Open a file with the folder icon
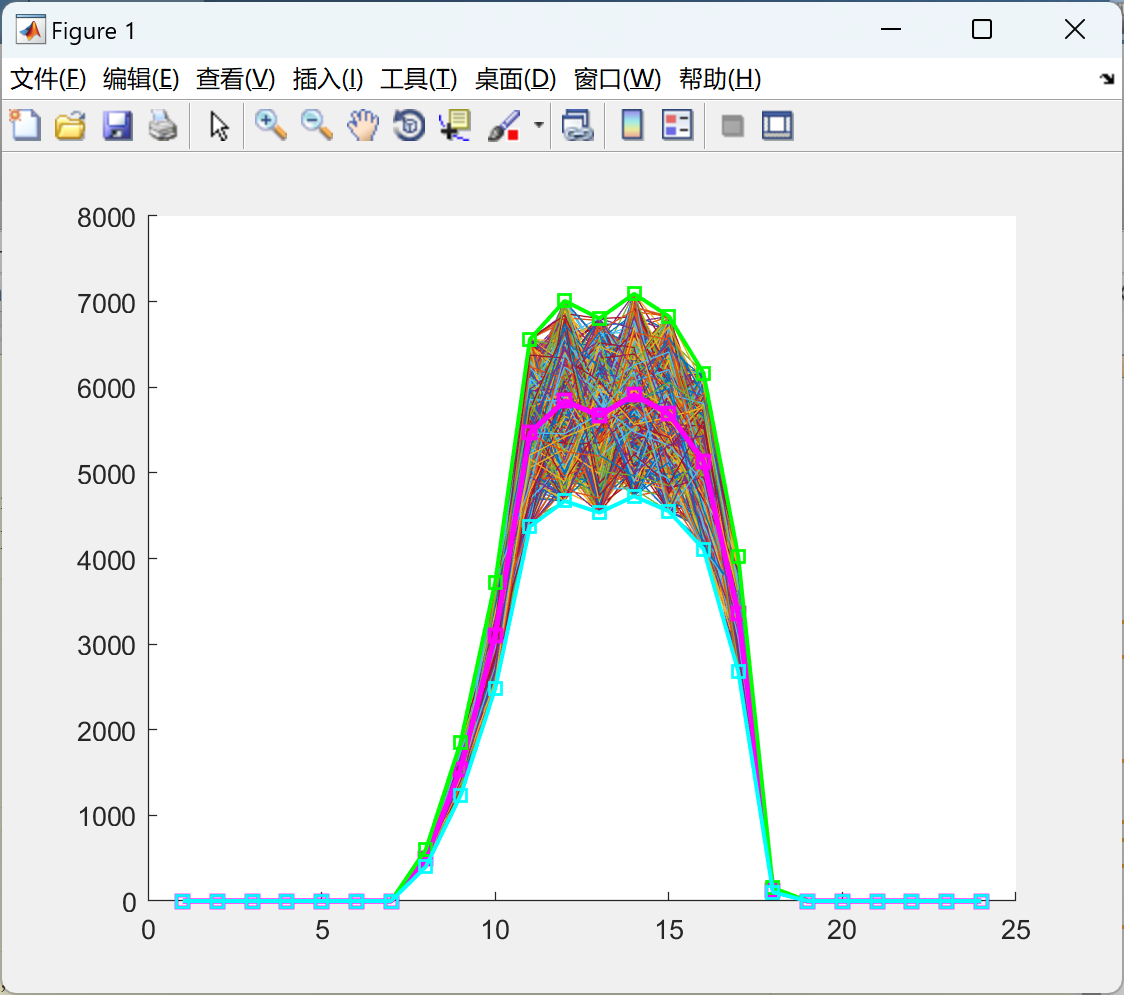 click(x=70, y=125)
